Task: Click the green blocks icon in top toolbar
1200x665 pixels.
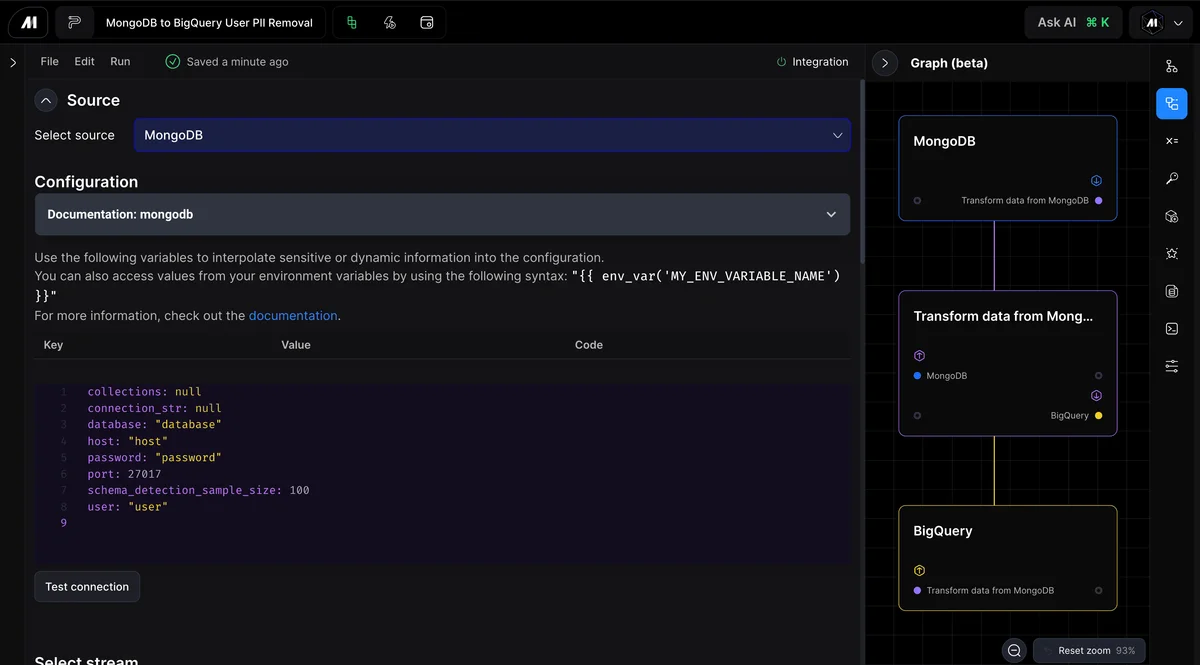Action: point(352,22)
